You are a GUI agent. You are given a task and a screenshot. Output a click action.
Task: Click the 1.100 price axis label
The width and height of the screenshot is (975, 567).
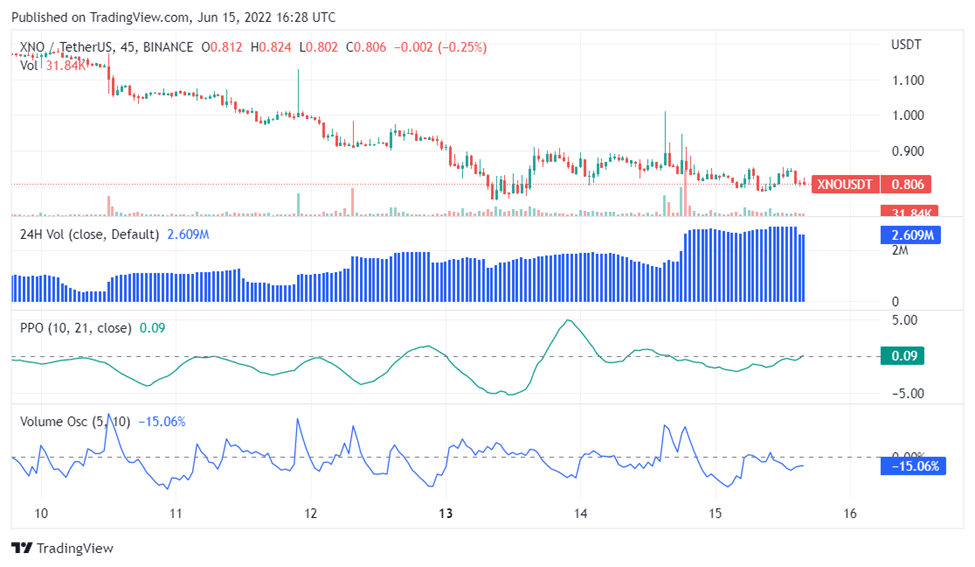point(906,80)
